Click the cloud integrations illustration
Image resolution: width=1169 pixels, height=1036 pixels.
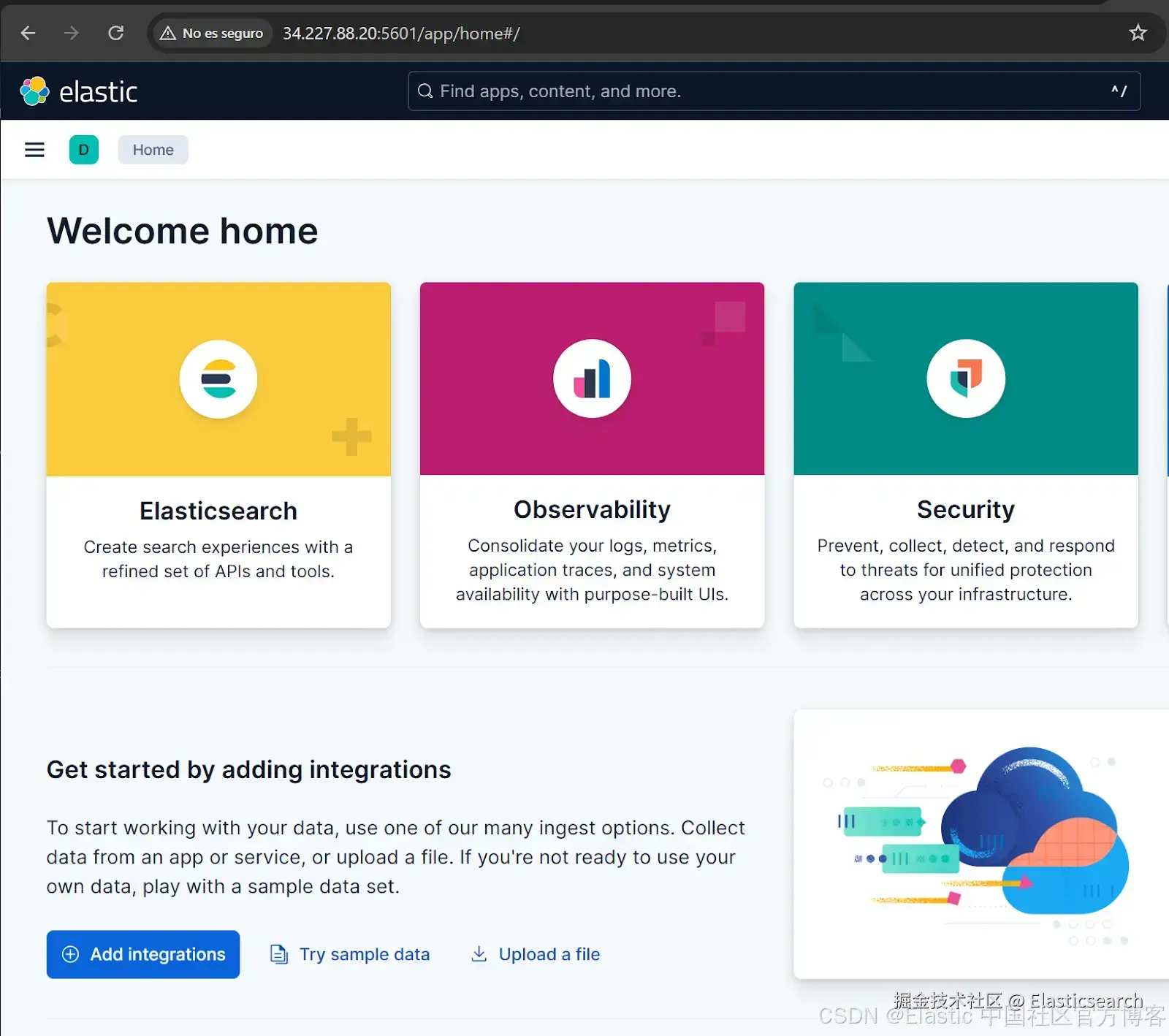click(x=981, y=844)
